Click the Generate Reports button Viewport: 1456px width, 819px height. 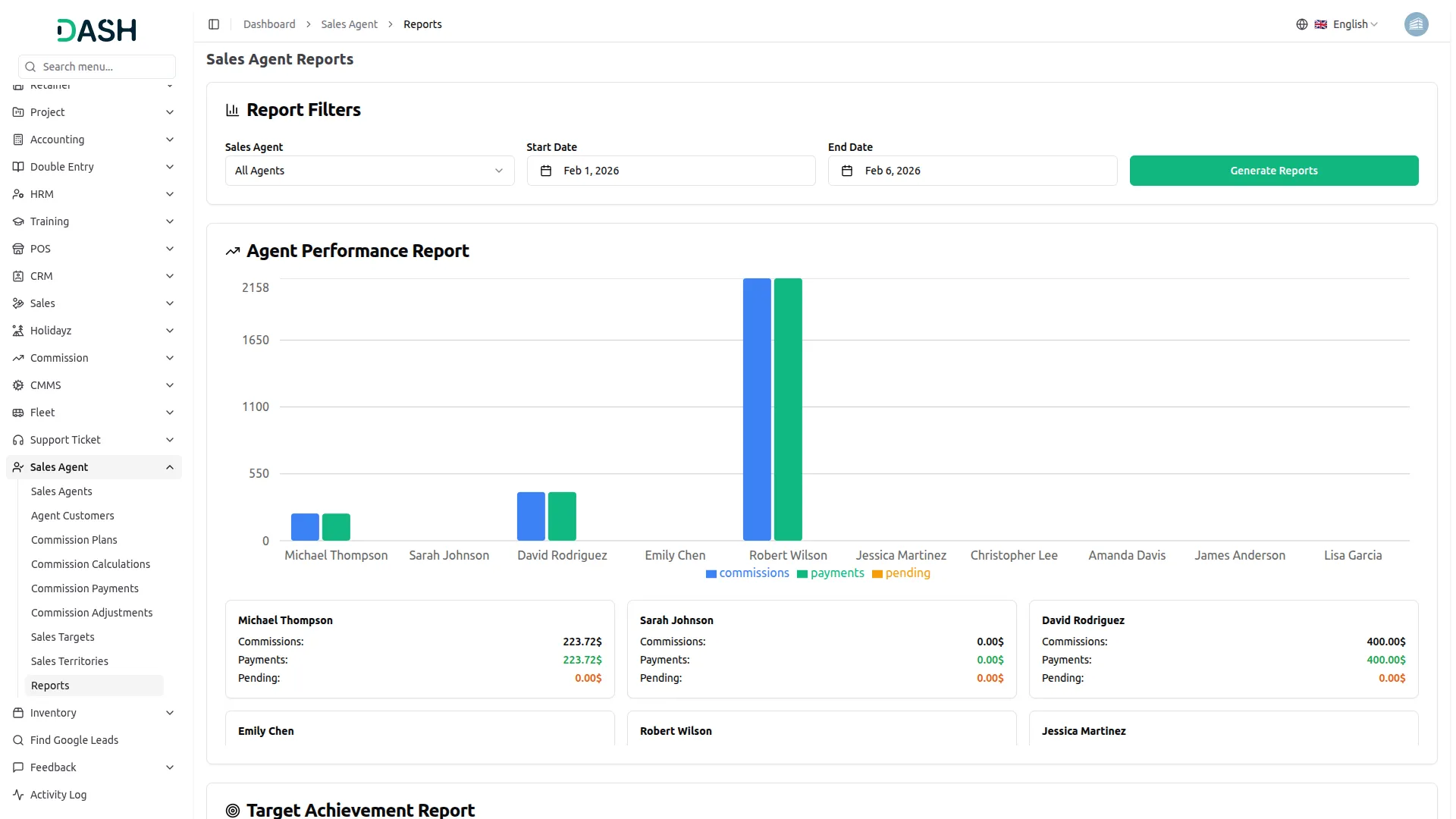[x=1273, y=171]
